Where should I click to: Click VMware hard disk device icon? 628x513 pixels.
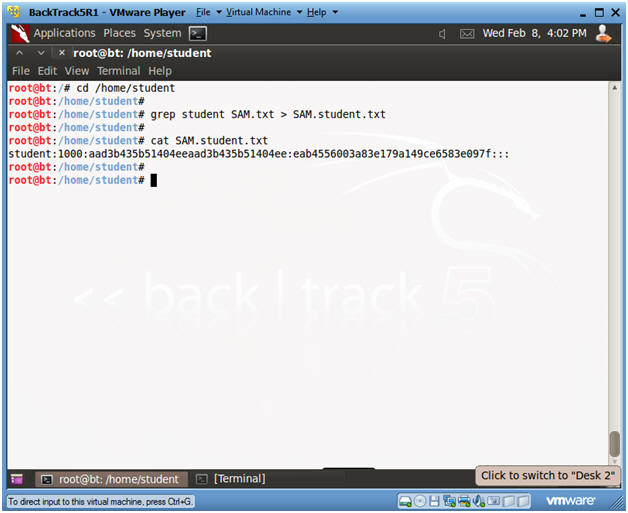pos(405,501)
